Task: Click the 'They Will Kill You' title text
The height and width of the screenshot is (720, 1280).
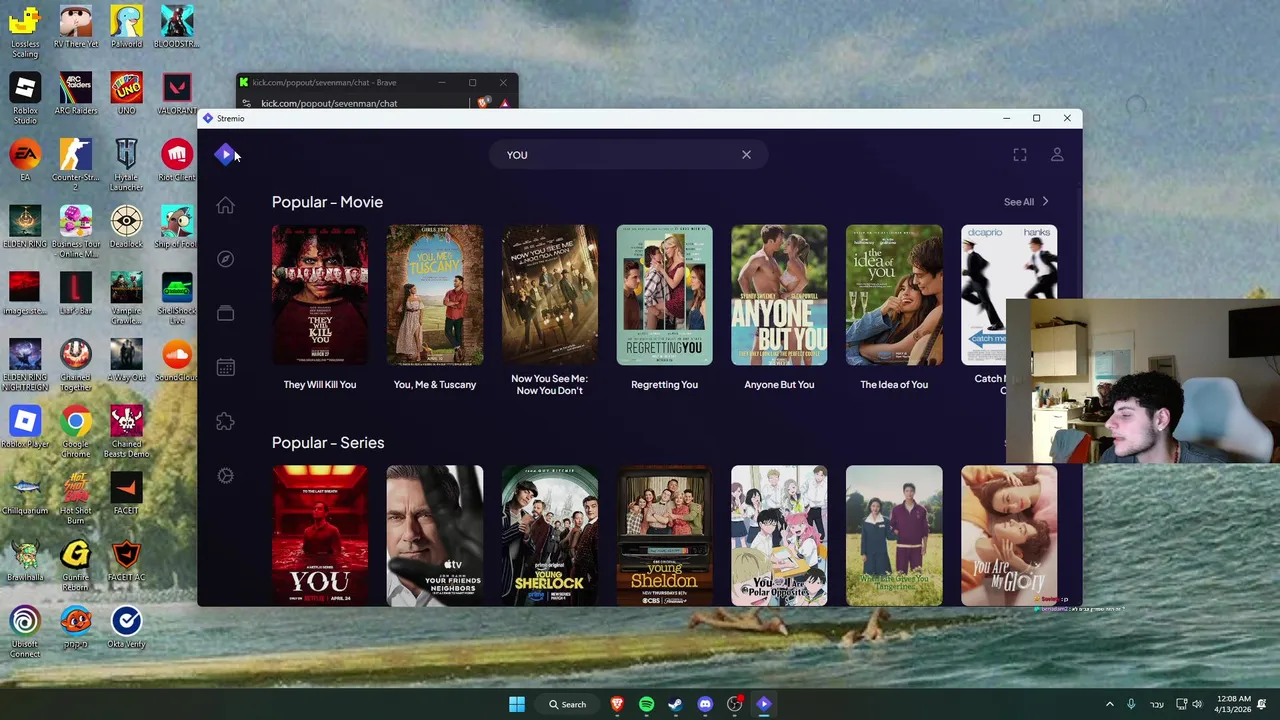Action: tap(320, 384)
